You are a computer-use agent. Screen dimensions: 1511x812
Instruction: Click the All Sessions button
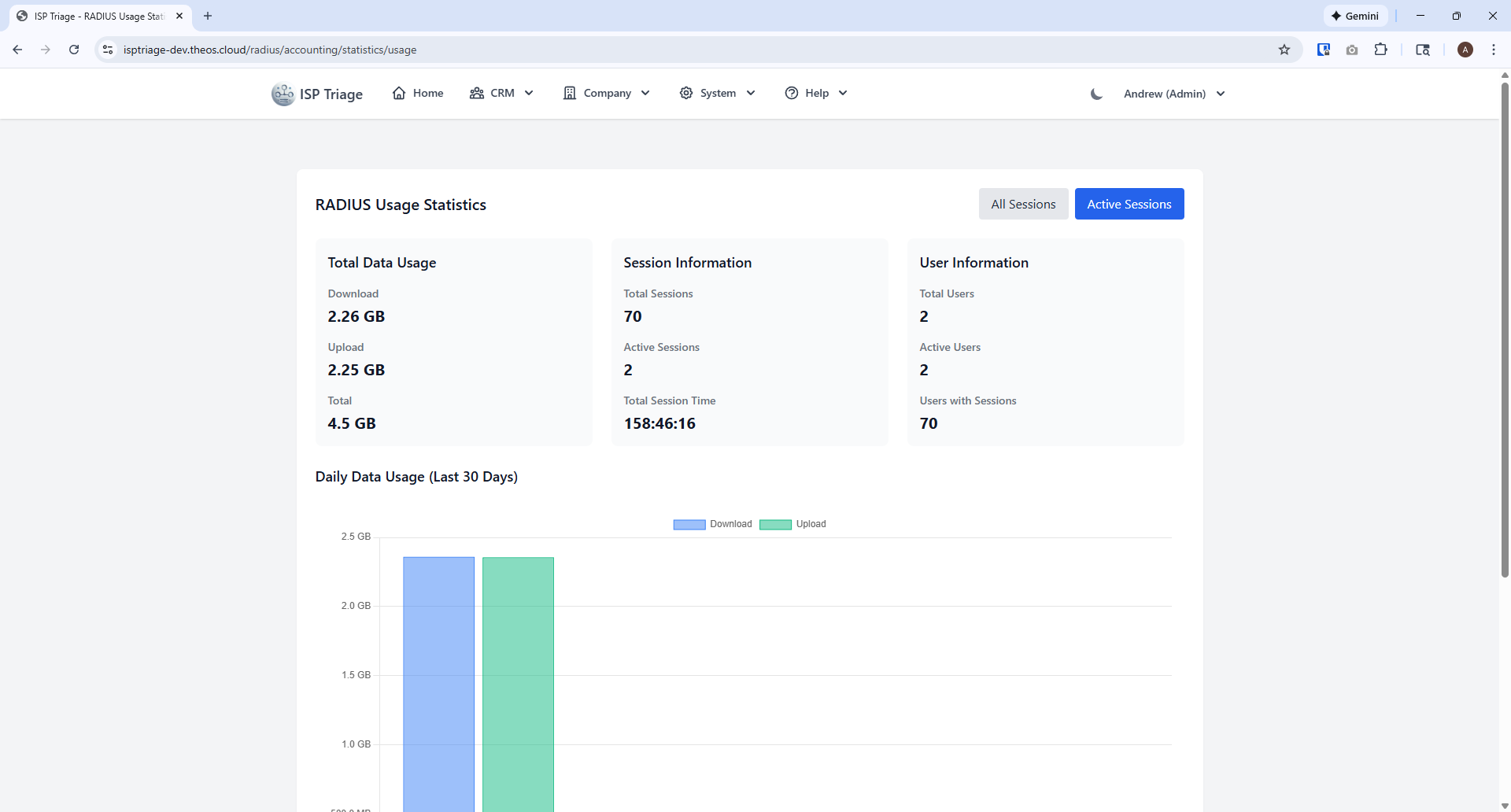pos(1023,204)
